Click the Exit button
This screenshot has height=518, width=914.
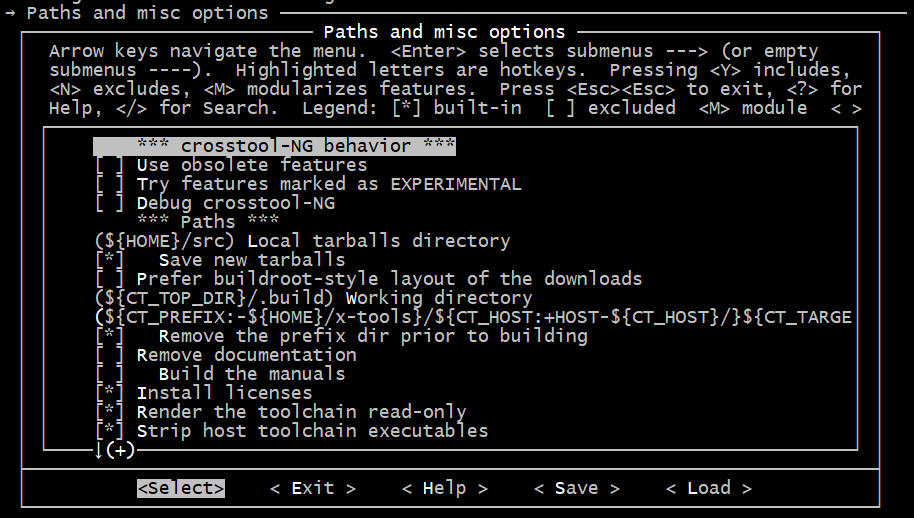(x=313, y=488)
